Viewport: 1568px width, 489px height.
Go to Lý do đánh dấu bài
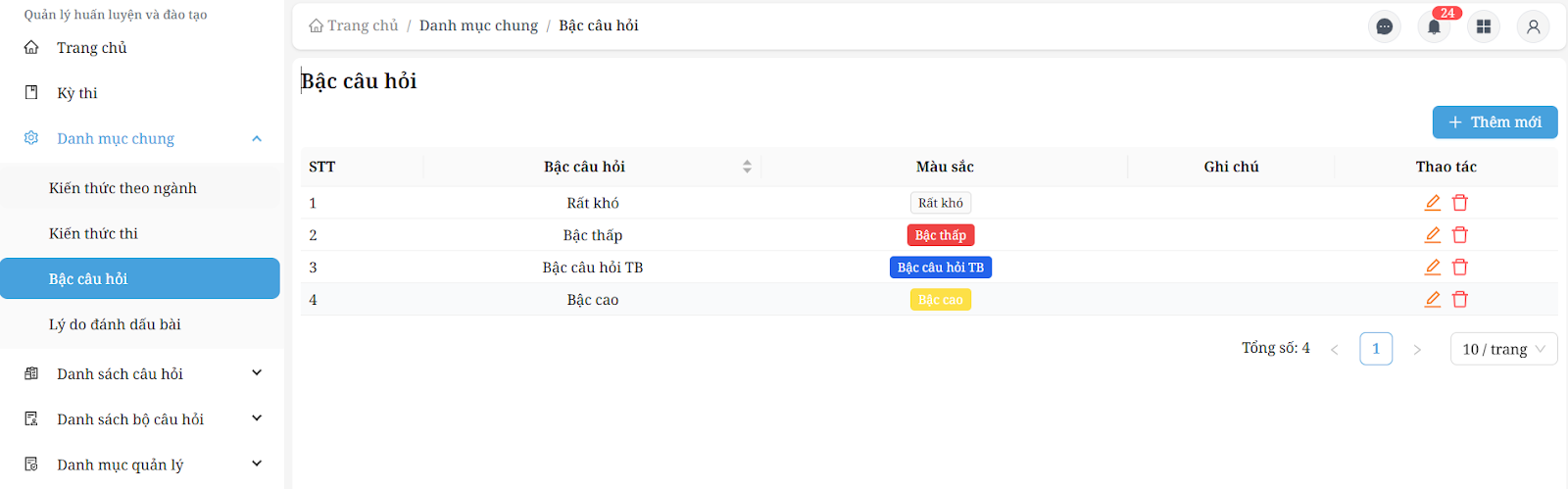115,324
